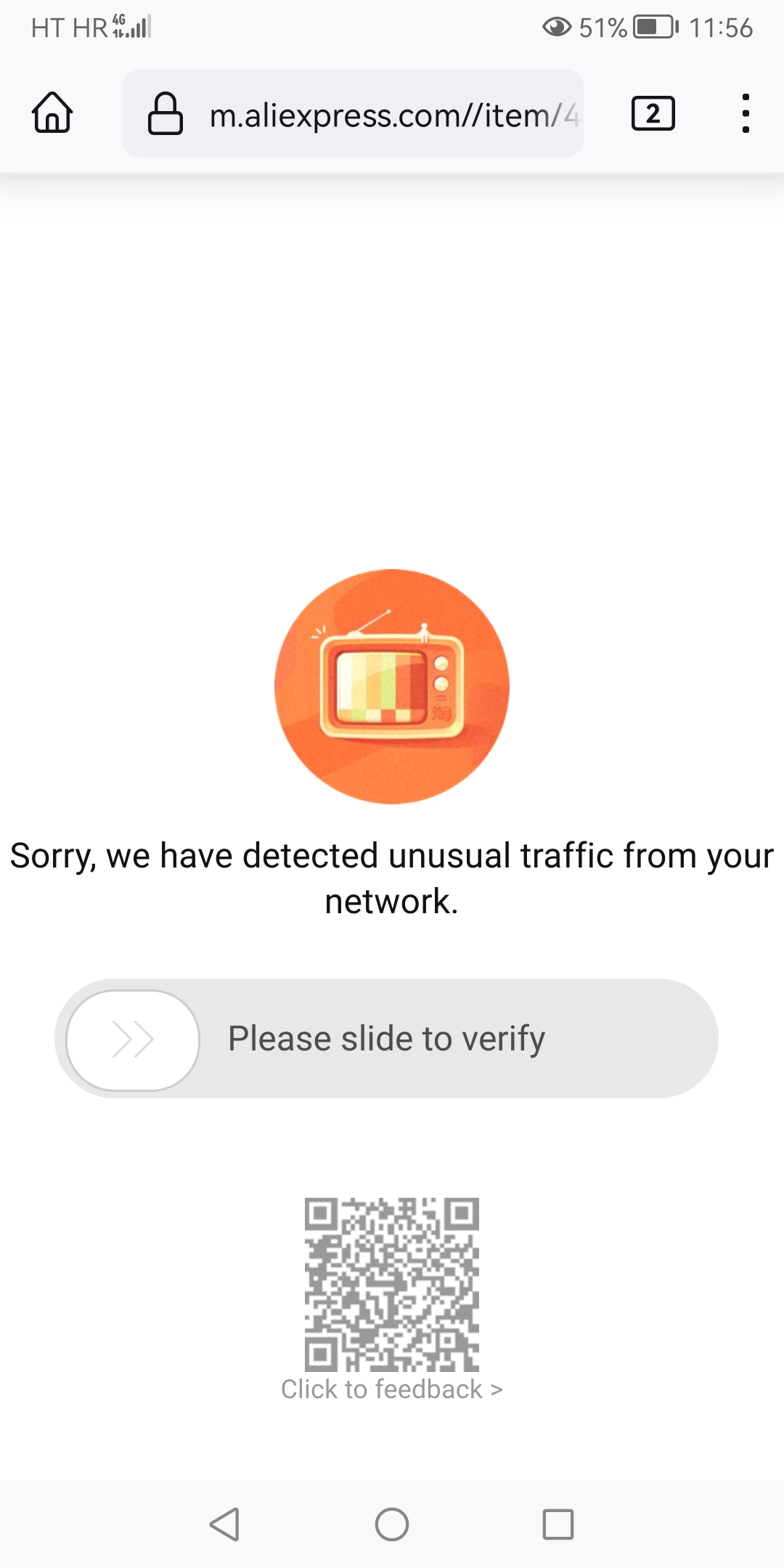Tap the 'unusual traffic' message text
This screenshot has width=784, height=1568.
[392, 878]
